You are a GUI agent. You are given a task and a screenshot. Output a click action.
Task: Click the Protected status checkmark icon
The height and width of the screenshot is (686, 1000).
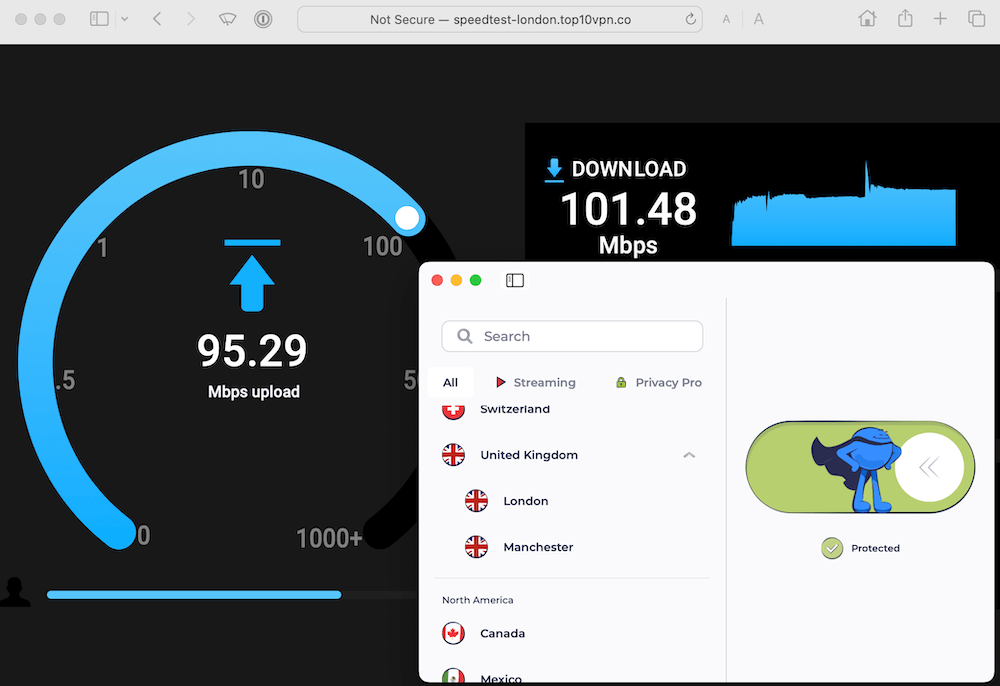[x=832, y=548]
